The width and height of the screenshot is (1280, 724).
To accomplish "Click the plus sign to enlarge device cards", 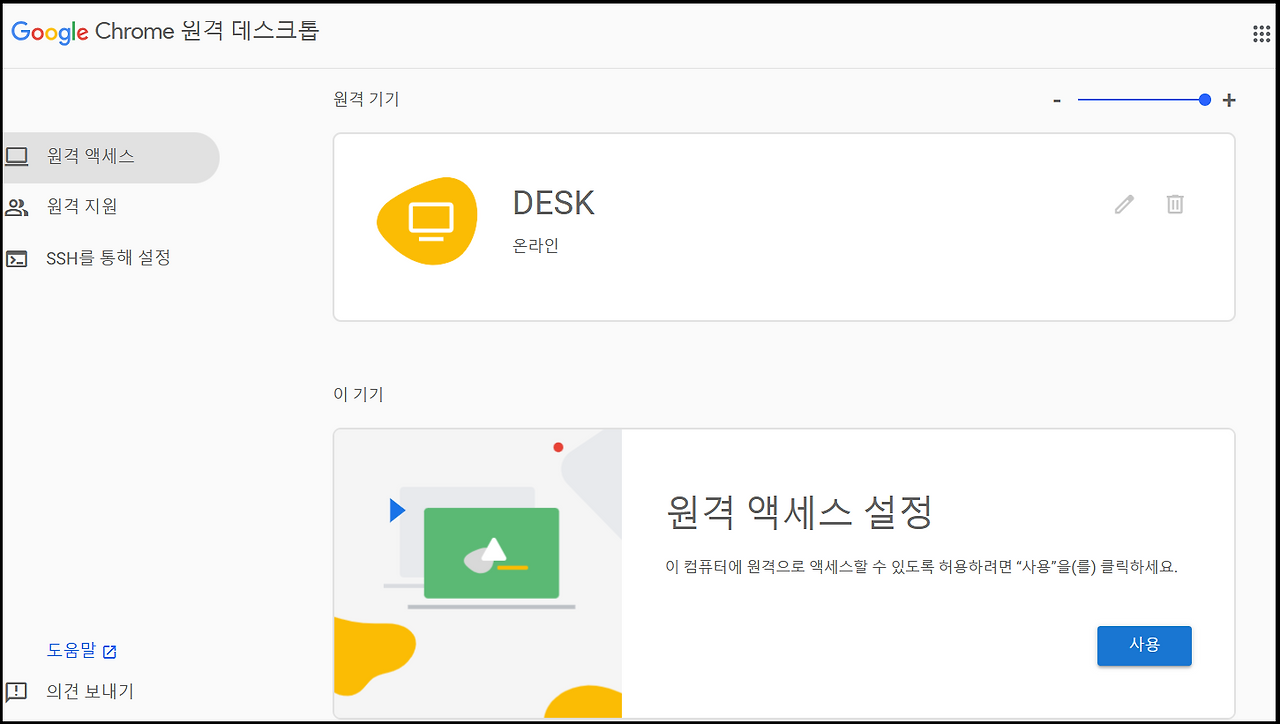I will pos(1230,100).
